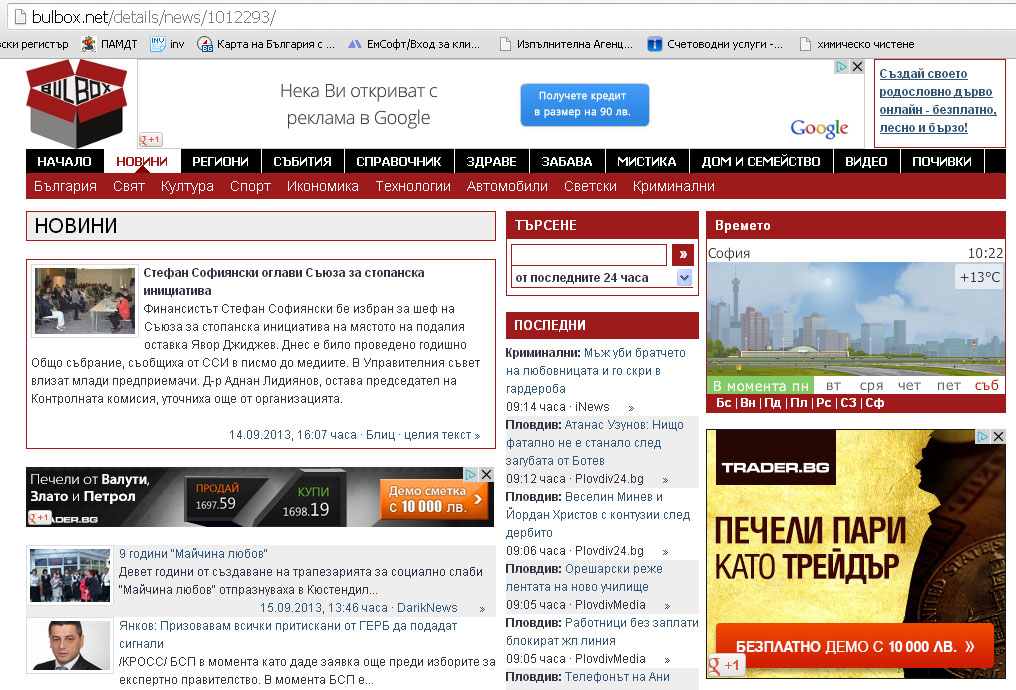Viewport: 1016px width, 690px height.
Task: Open the Счетоводни услуги bookmark
Action: (715, 44)
